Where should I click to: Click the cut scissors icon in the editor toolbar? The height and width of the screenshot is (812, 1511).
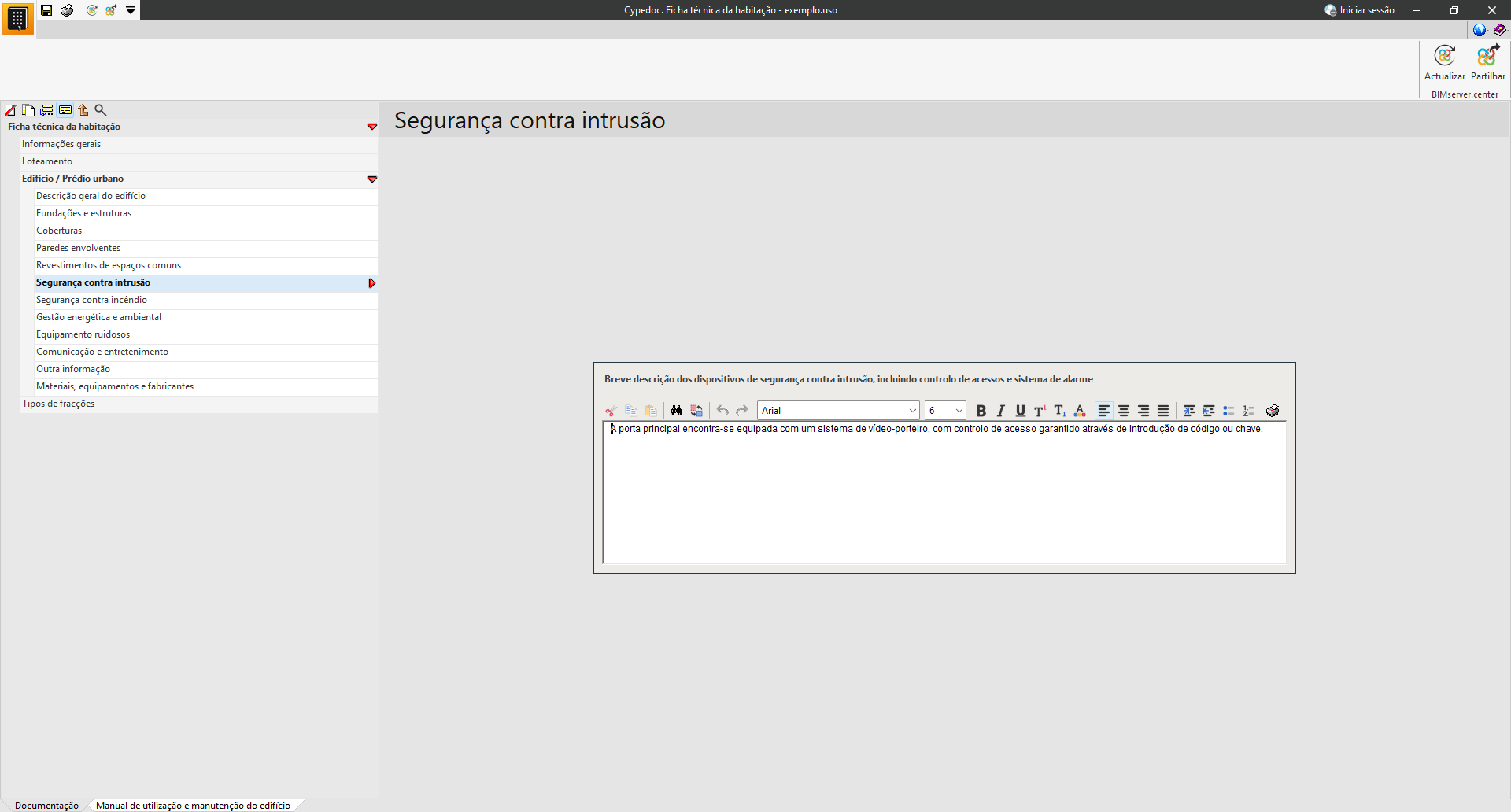click(611, 411)
